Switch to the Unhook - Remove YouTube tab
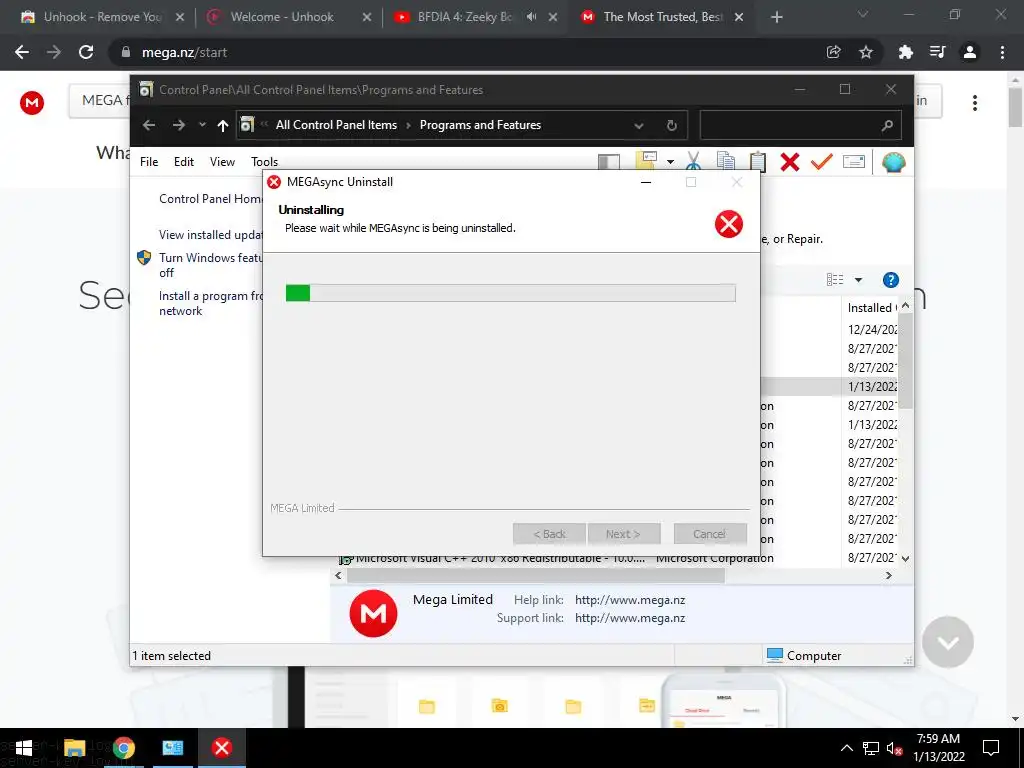 (104, 17)
